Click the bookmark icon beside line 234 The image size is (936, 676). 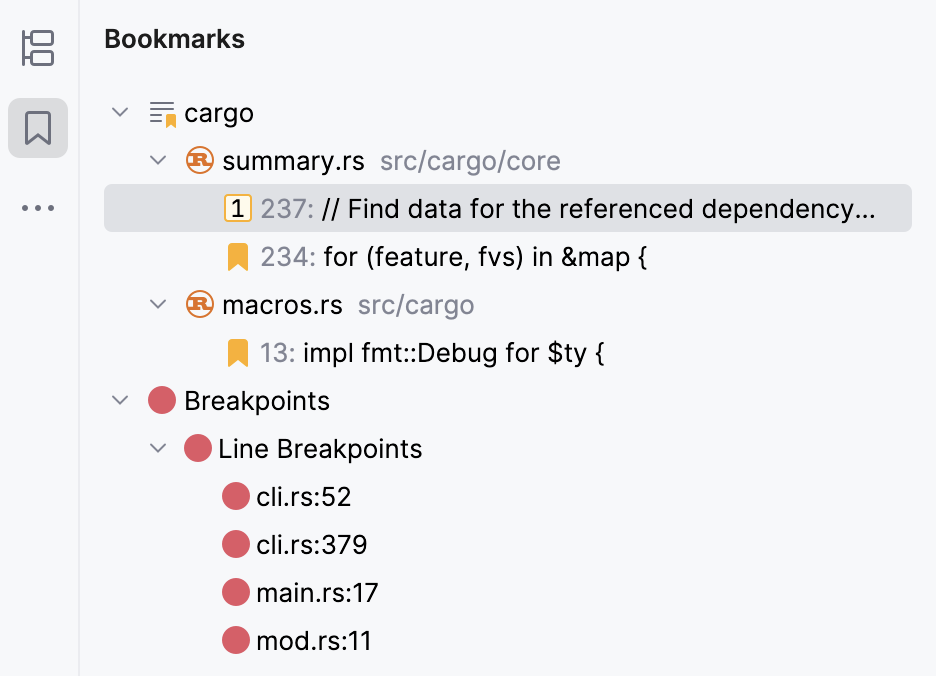pos(236,256)
